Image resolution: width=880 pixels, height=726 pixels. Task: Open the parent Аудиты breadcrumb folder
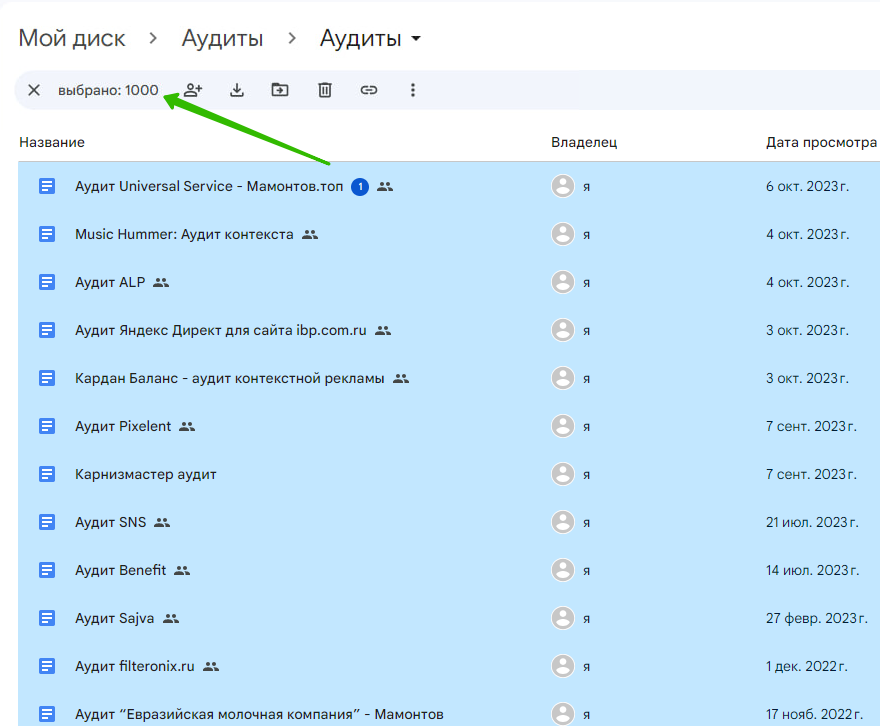(222, 39)
